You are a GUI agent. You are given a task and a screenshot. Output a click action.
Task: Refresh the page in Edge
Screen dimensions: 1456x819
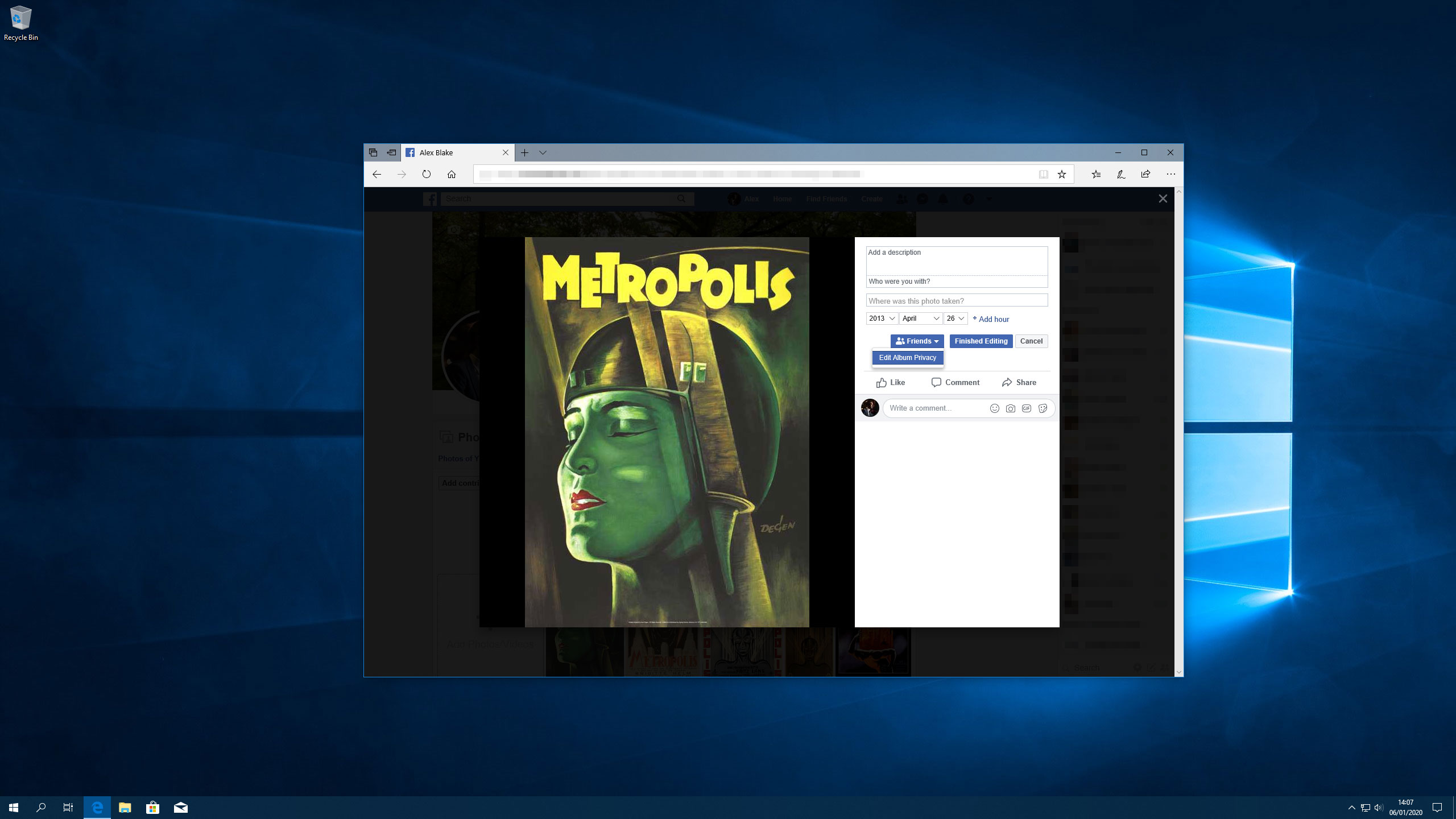tap(427, 175)
